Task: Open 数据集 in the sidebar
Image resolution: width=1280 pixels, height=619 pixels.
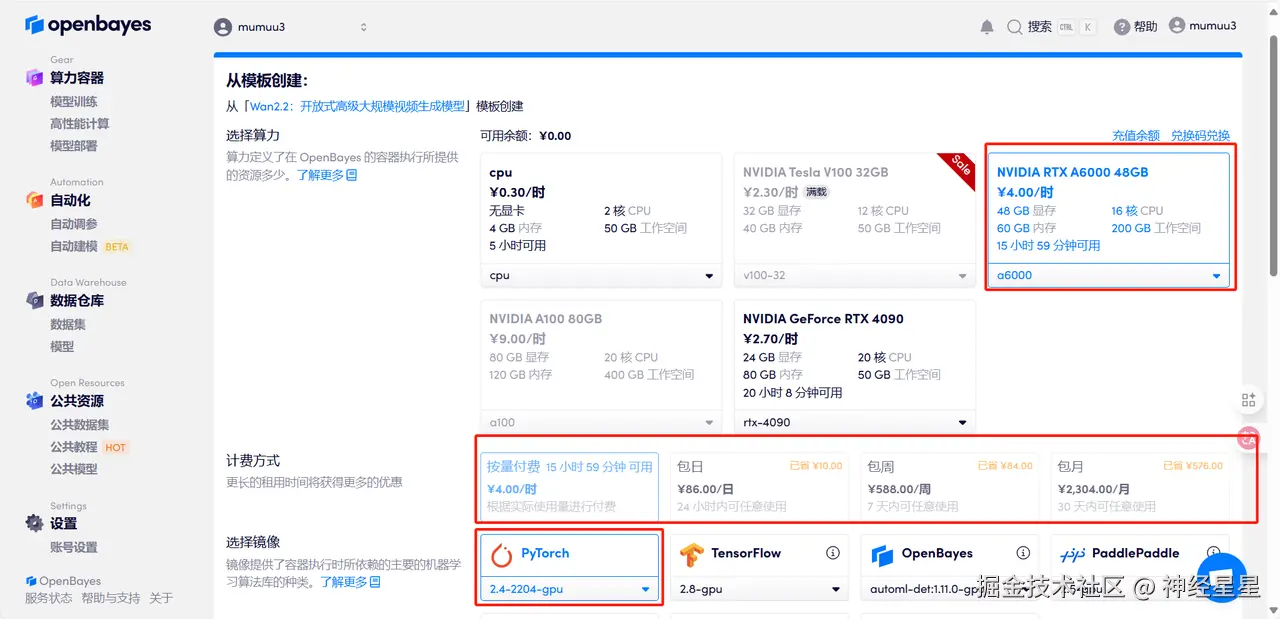Action: click(68, 324)
